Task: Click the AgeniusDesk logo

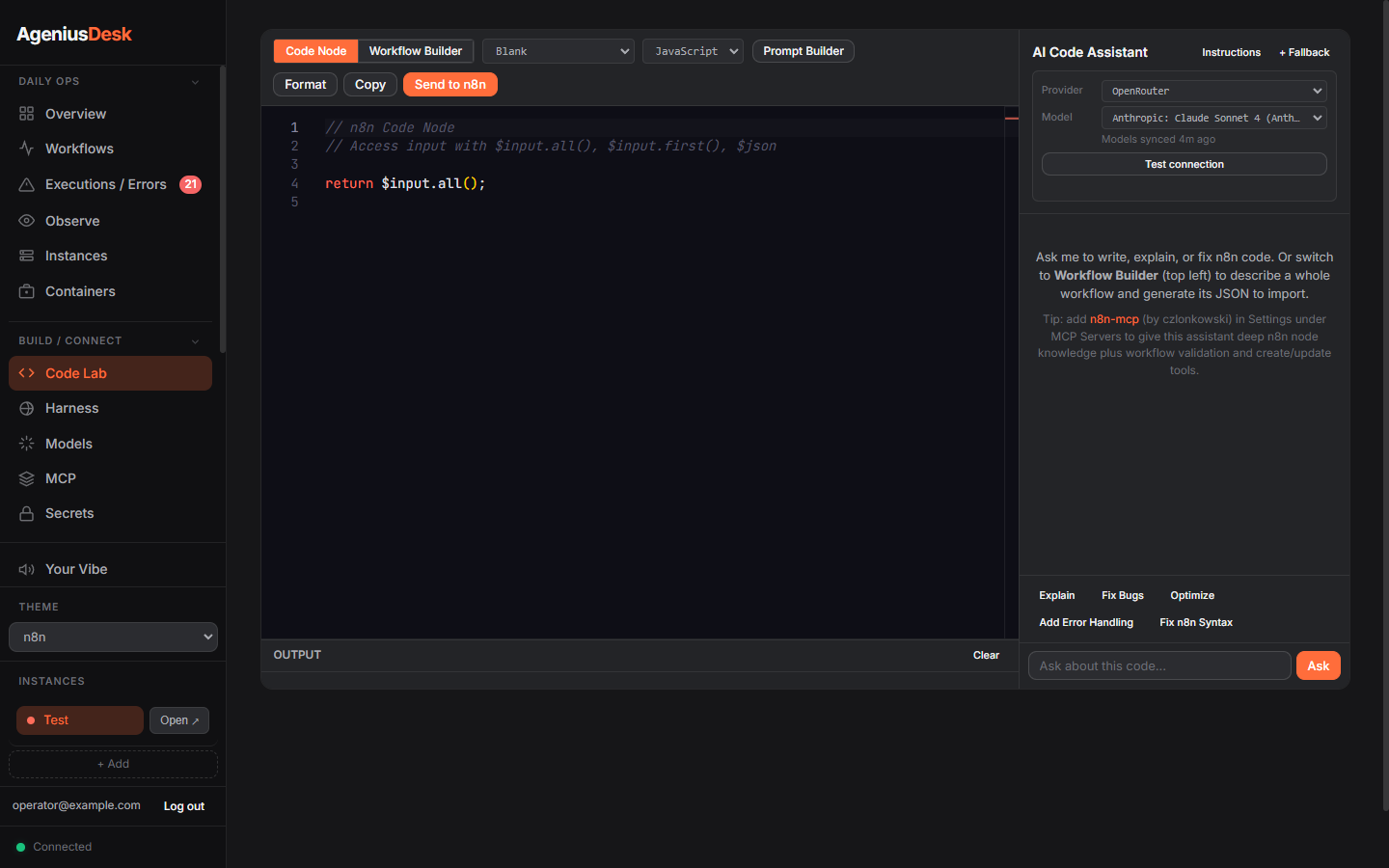Action: [x=74, y=34]
